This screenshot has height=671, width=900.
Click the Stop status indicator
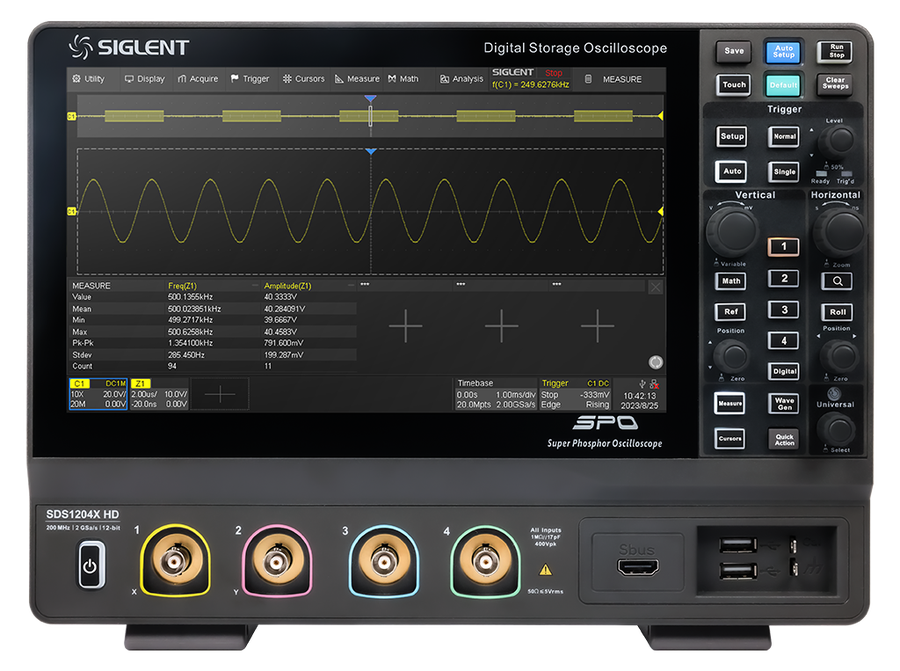coord(554,73)
